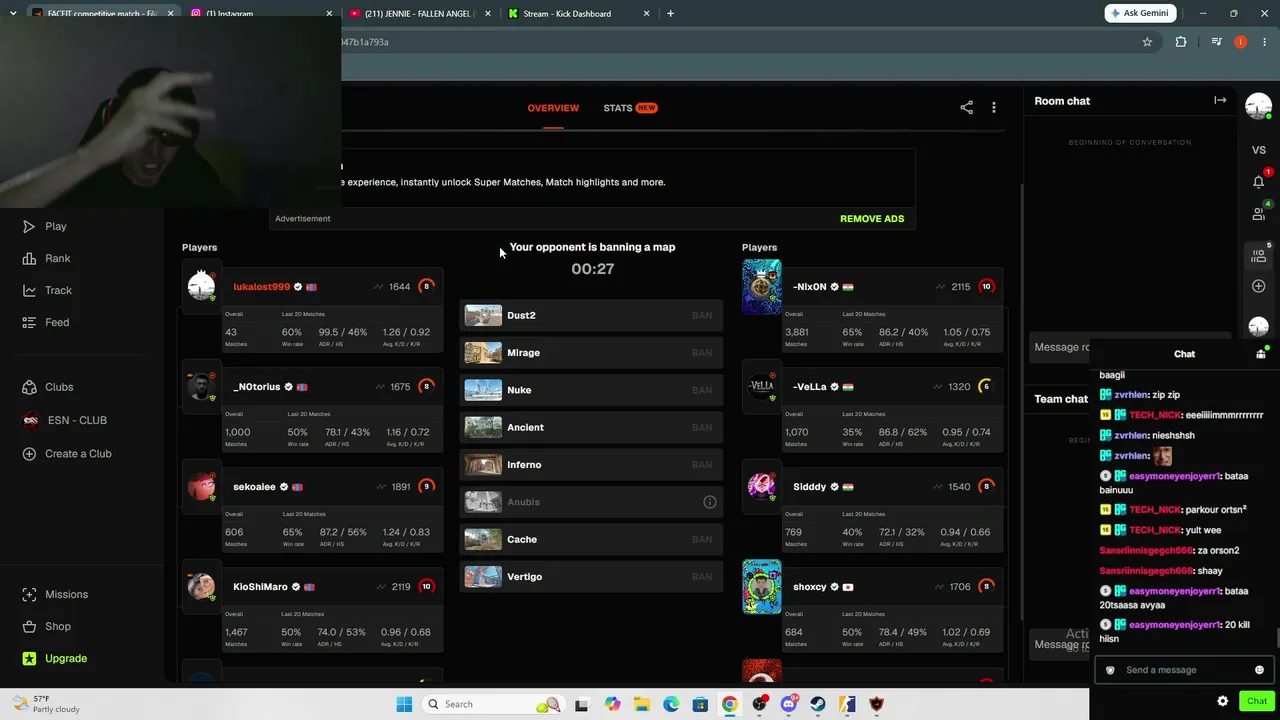The height and width of the screenshot is (720, 1280).
Task: Ban the Vertigo map
Action: (x=702, y=577)
